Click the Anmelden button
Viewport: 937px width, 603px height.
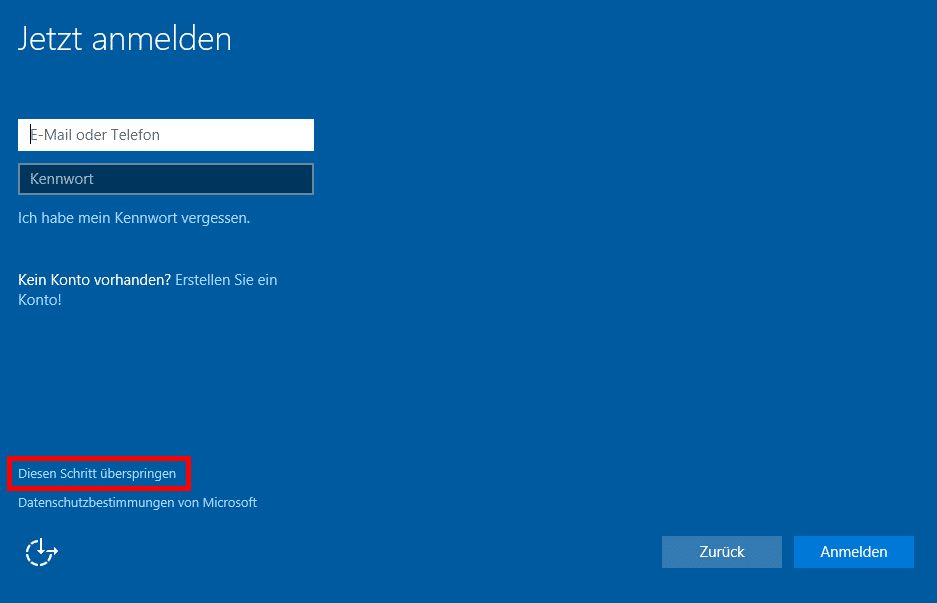pyautogui.click(x=853, y=552)
